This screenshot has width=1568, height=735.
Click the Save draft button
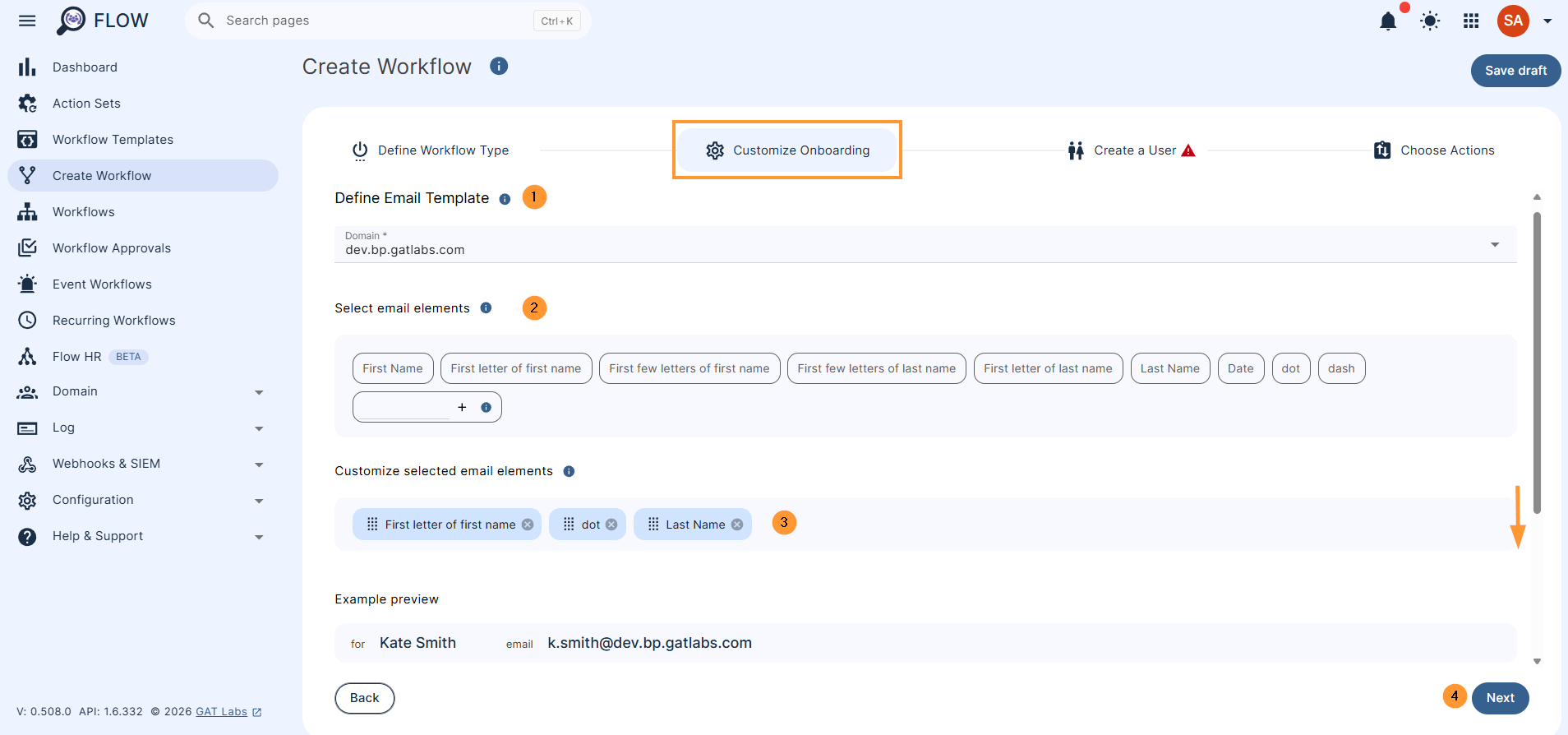tap(1515, 71)
